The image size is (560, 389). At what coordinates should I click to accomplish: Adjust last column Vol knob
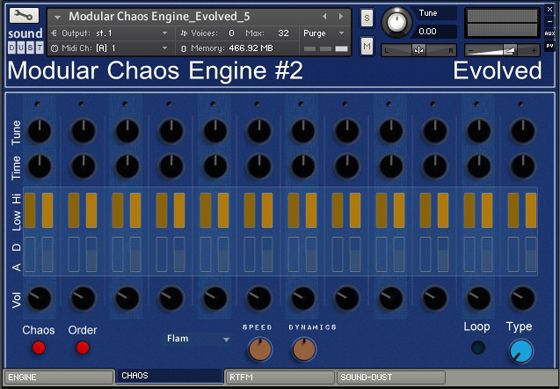point(523,298)
